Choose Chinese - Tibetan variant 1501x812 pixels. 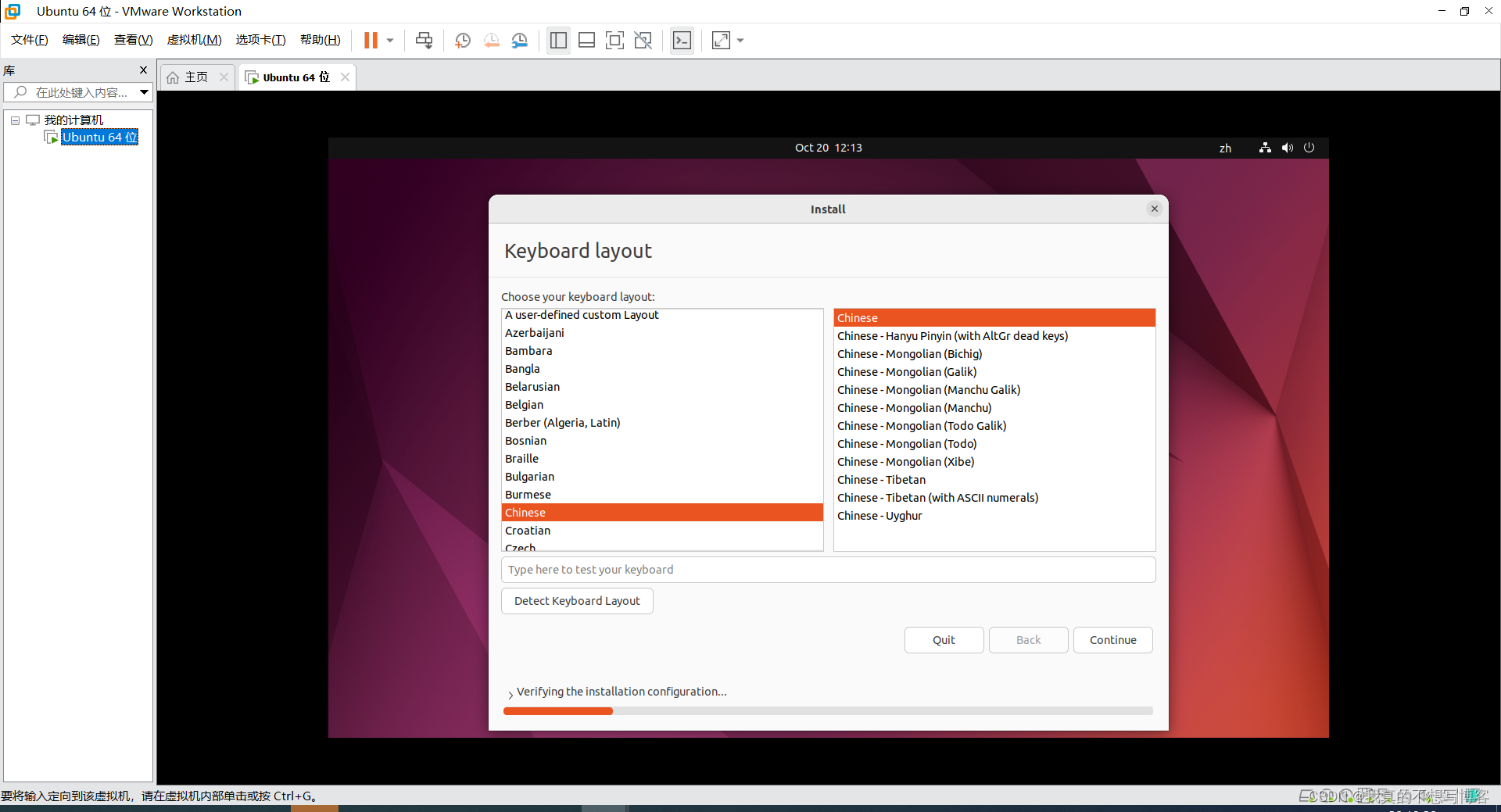click(994, 480)
